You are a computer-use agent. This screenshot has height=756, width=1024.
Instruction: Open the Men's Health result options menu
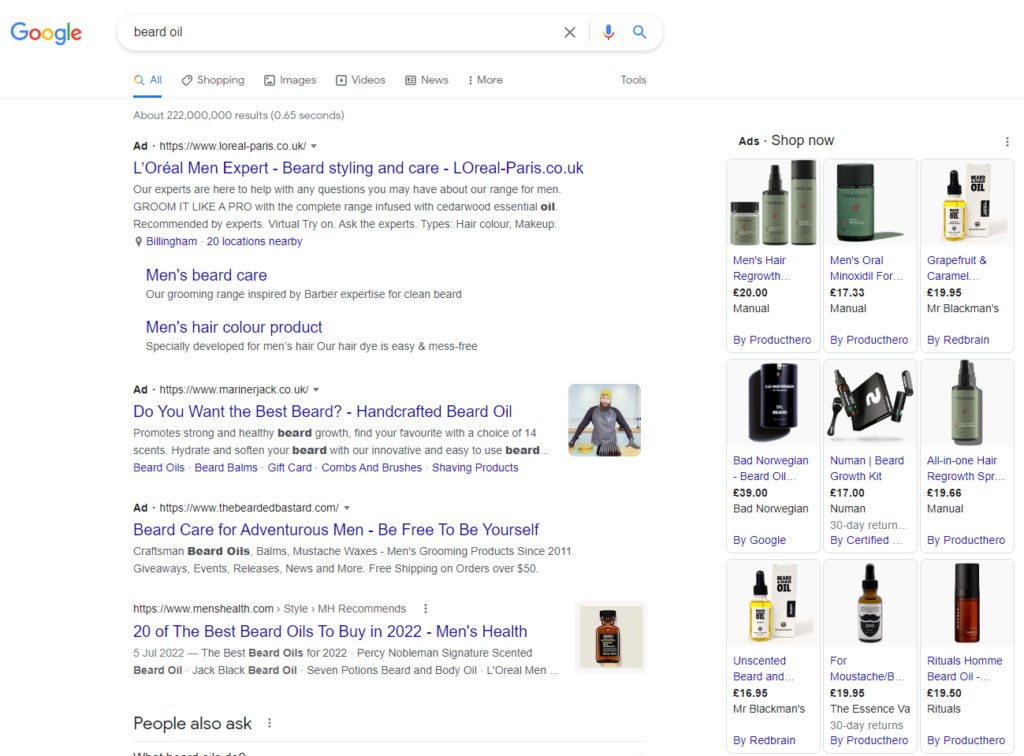tap(426, 609)
